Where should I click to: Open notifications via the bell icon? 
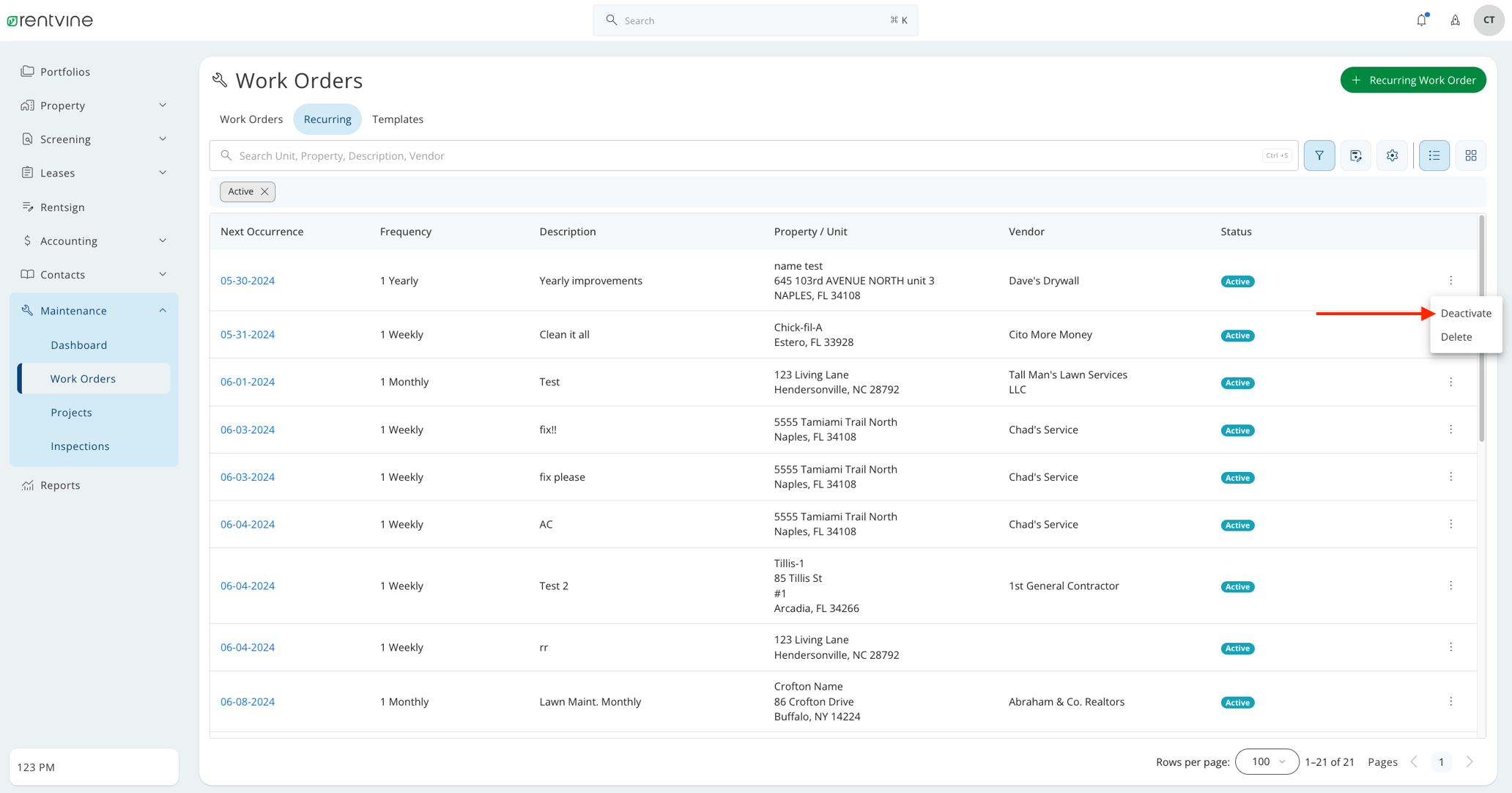1422,20
